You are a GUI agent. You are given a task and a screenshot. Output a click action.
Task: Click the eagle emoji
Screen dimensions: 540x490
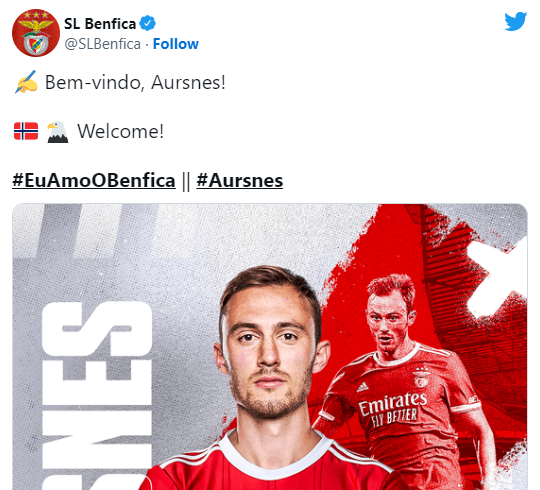(57, 132)
